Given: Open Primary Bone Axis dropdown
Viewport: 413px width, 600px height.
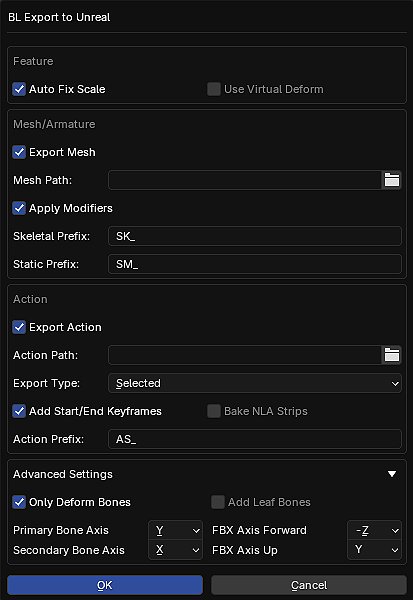Looking at the screenshot, I should (175, 530).
